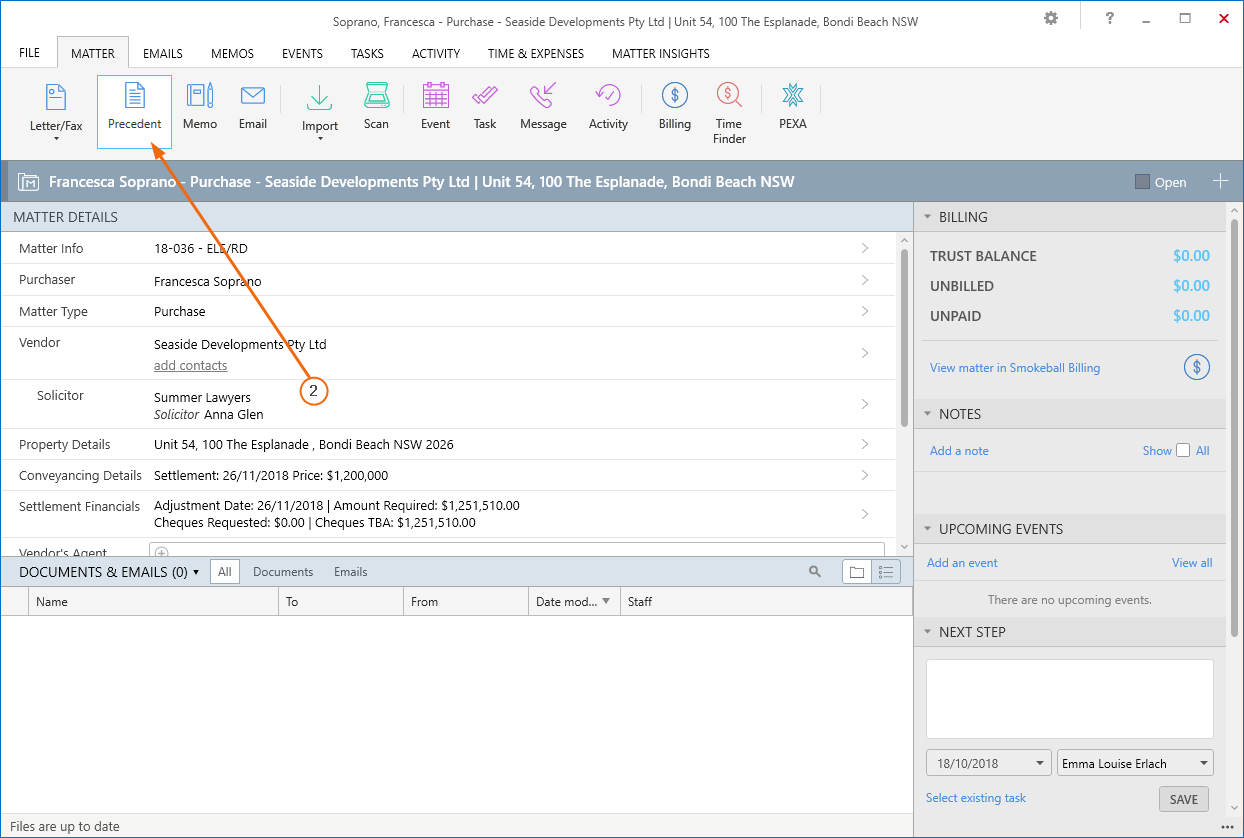Select the Precedent tool
Screen dimensions: 1244x838
(x=133, y=108)
